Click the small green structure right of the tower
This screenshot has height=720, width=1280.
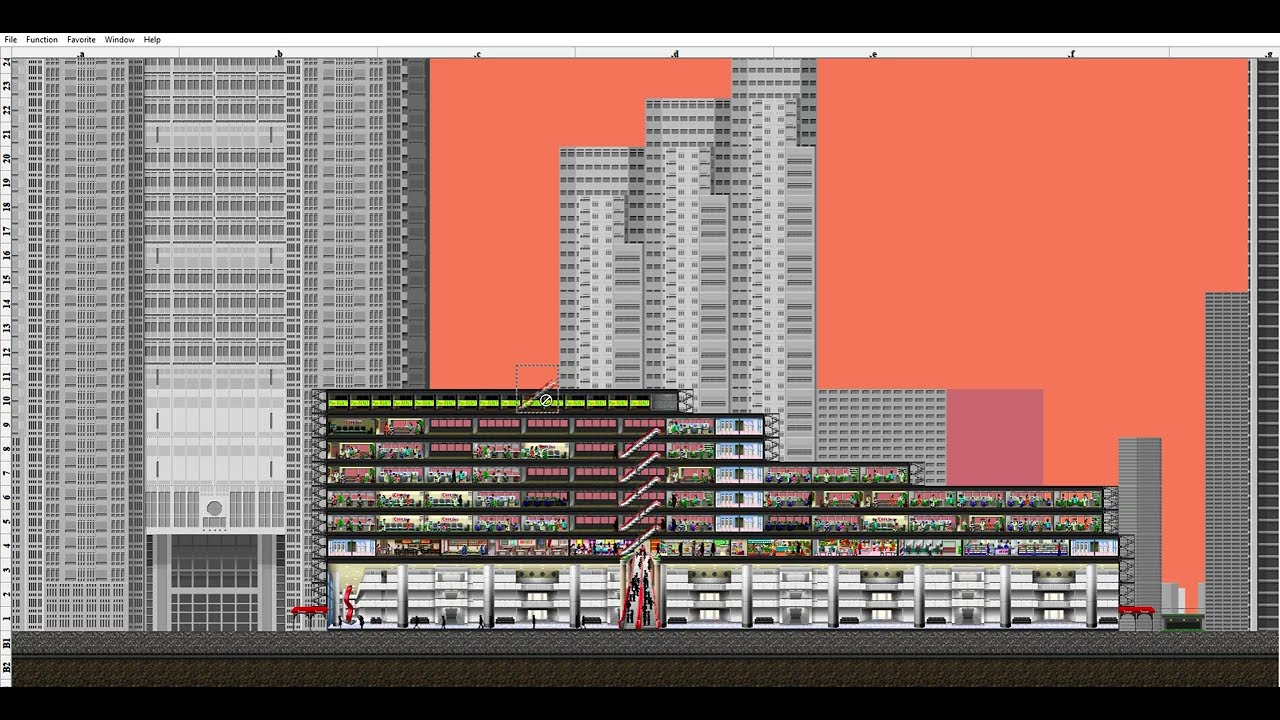[1183, 622]
